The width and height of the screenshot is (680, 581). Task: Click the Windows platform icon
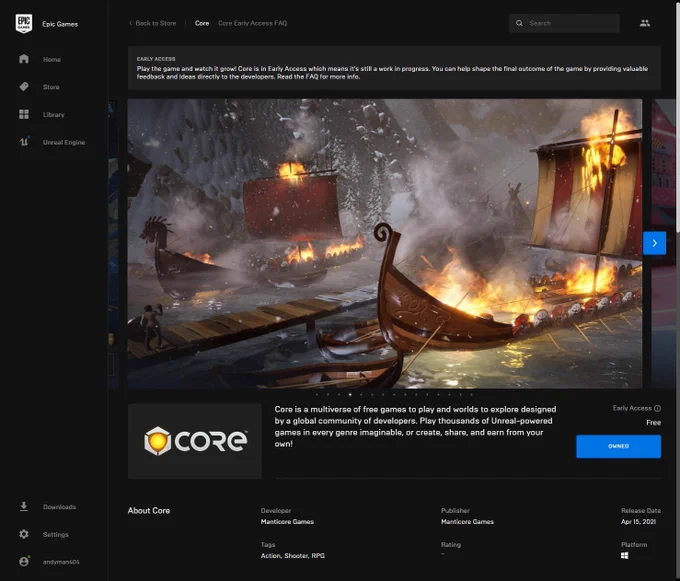coord(624,555)
